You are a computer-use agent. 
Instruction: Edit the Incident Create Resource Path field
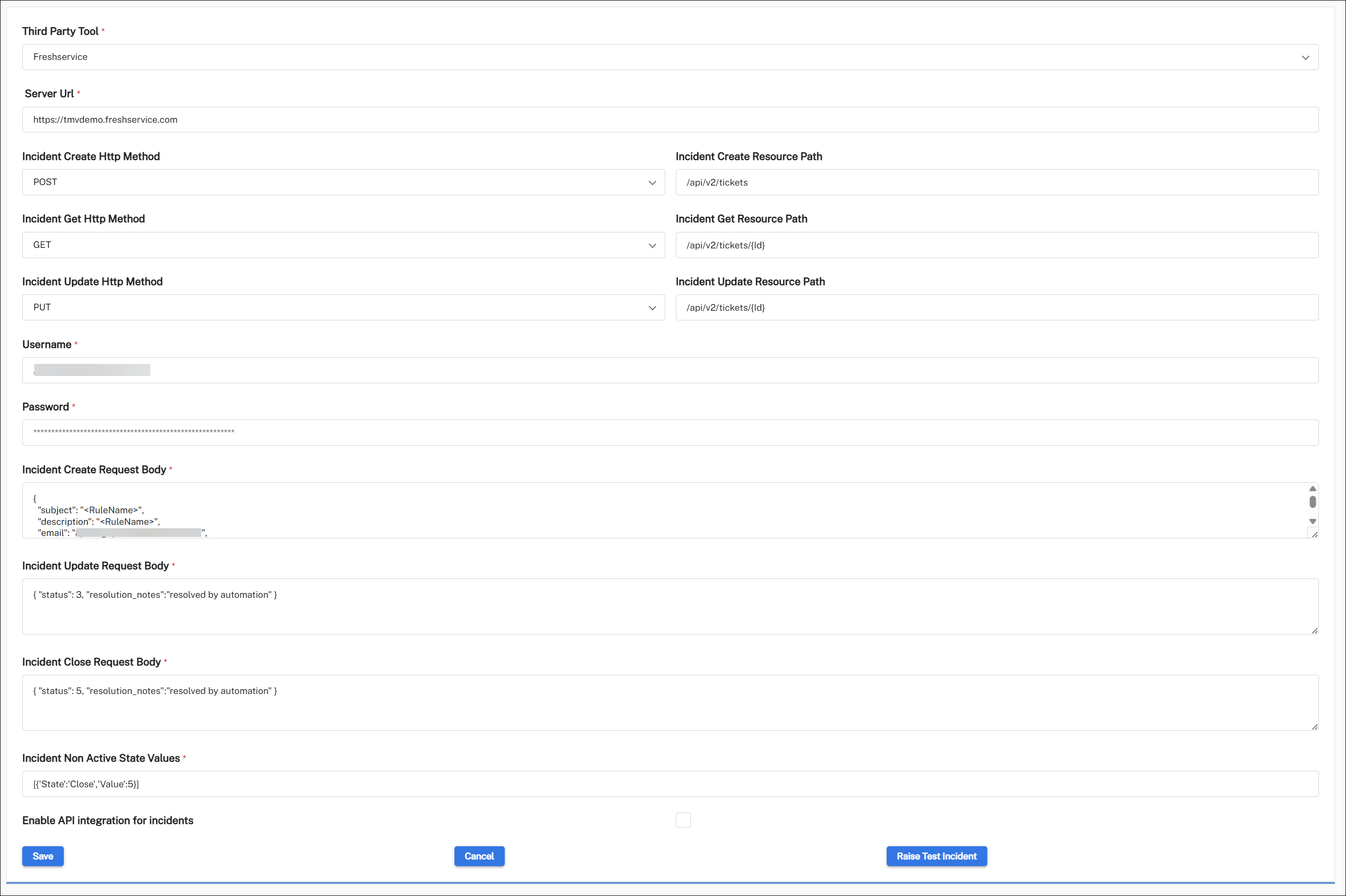tap(997, 182)
